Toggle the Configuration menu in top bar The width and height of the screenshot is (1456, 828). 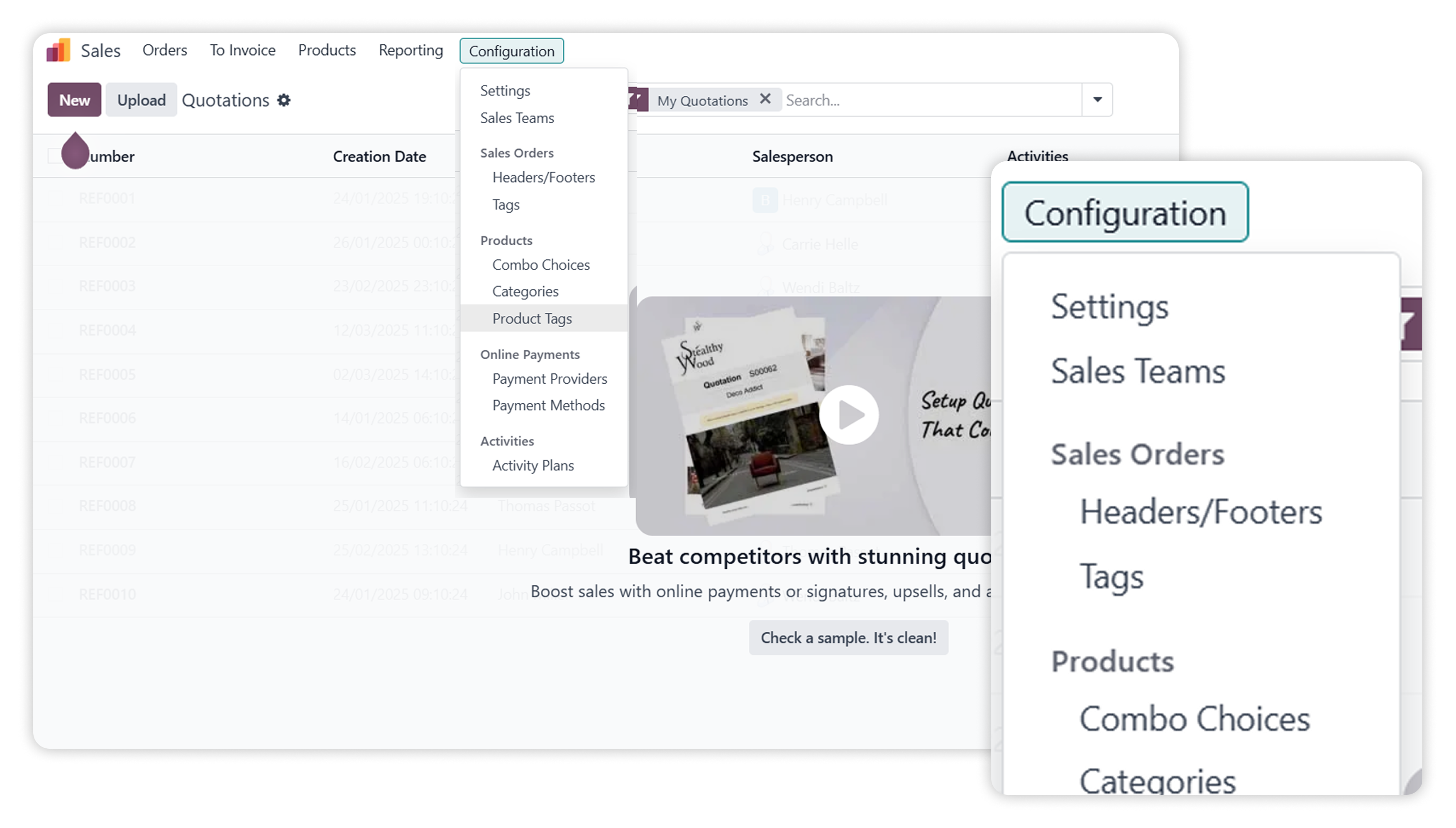511,51
